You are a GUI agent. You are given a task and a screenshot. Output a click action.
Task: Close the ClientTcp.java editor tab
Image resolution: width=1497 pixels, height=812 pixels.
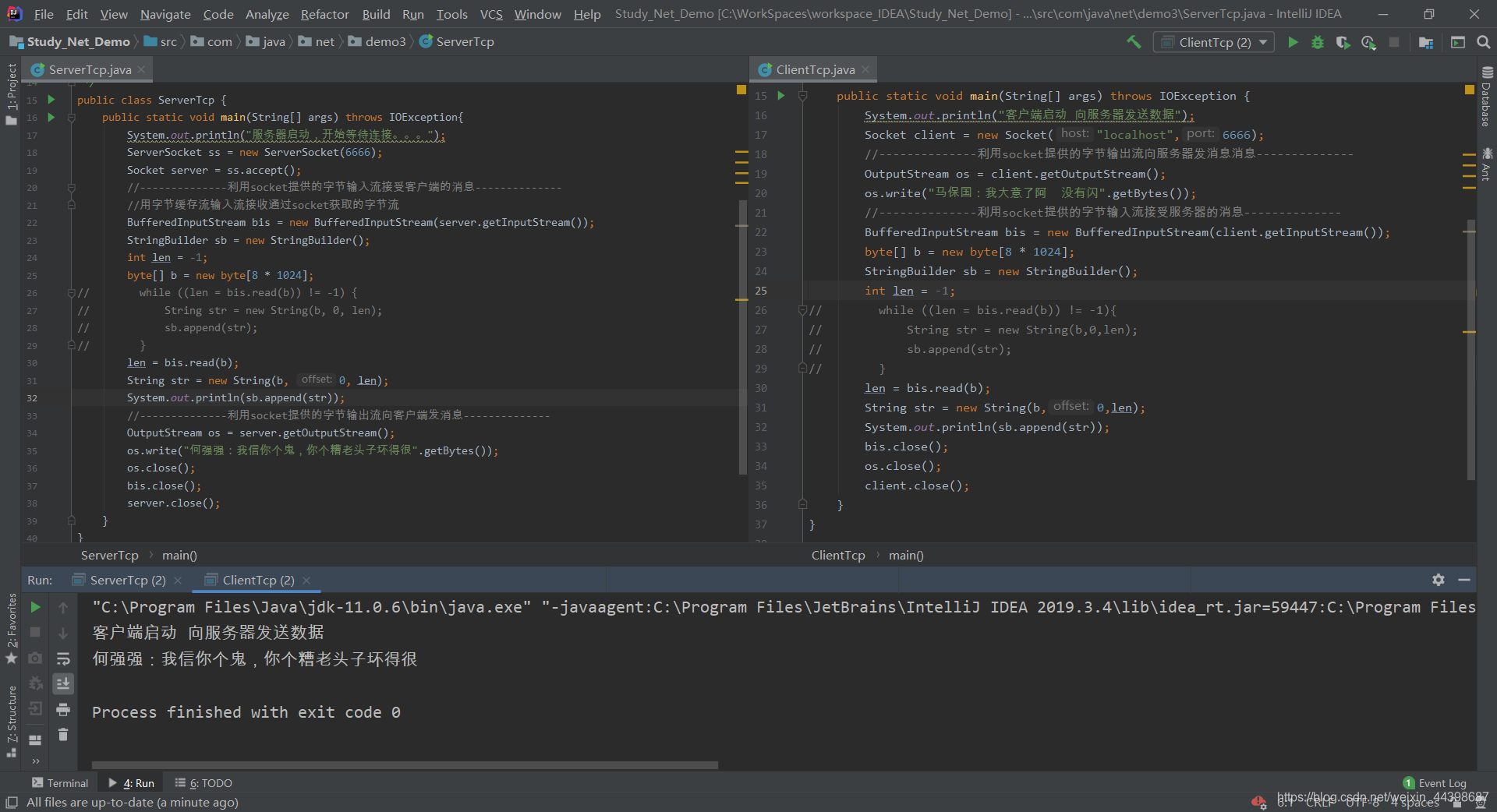click(865, 69)
